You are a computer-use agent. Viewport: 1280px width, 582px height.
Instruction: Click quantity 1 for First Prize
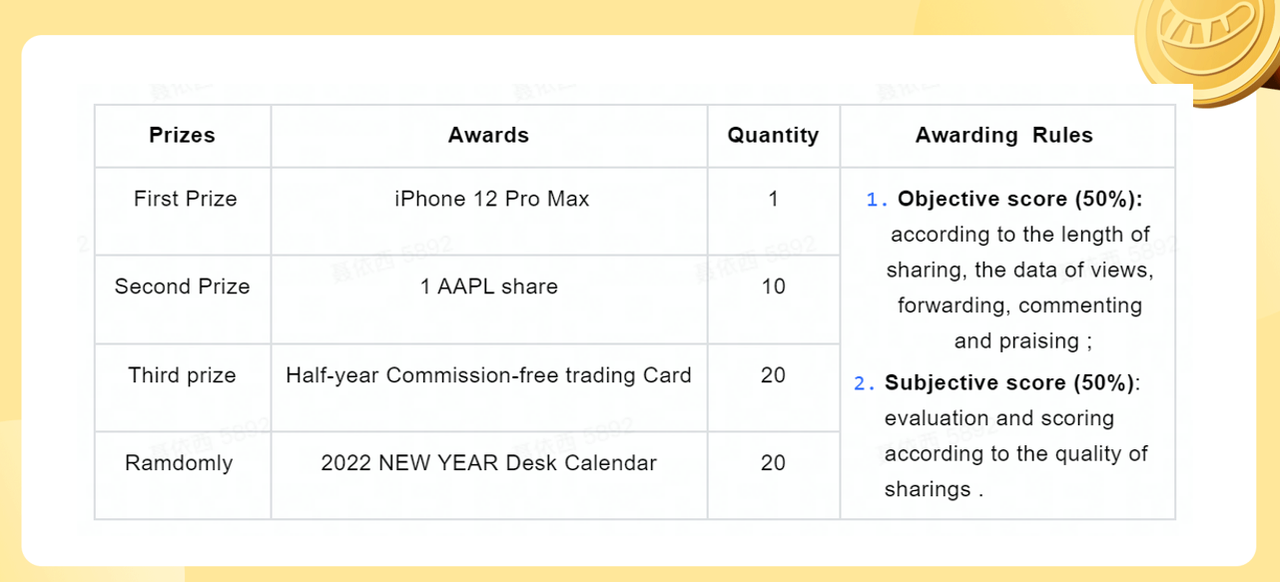pos(773,199)
